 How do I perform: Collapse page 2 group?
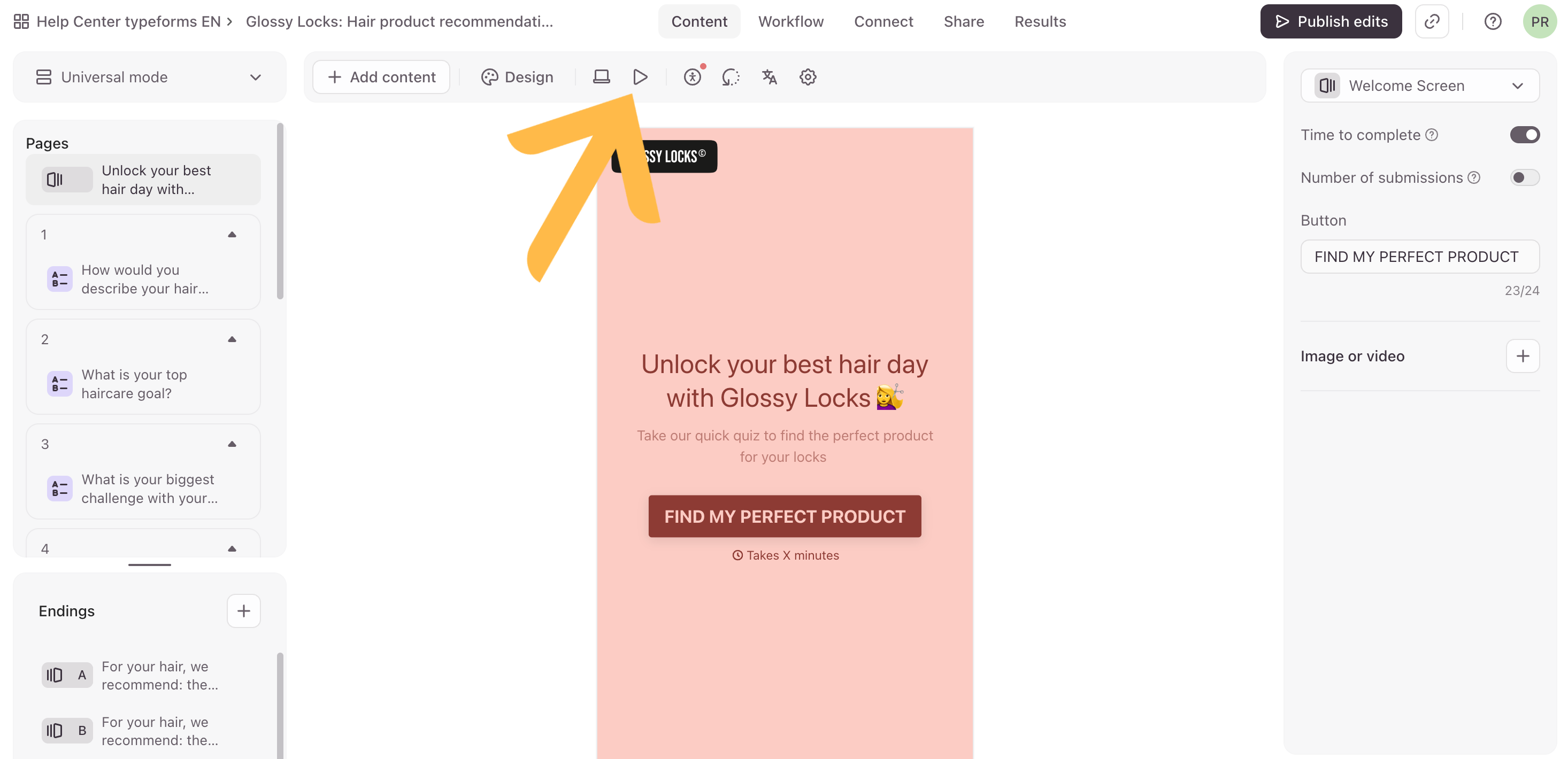232,339
